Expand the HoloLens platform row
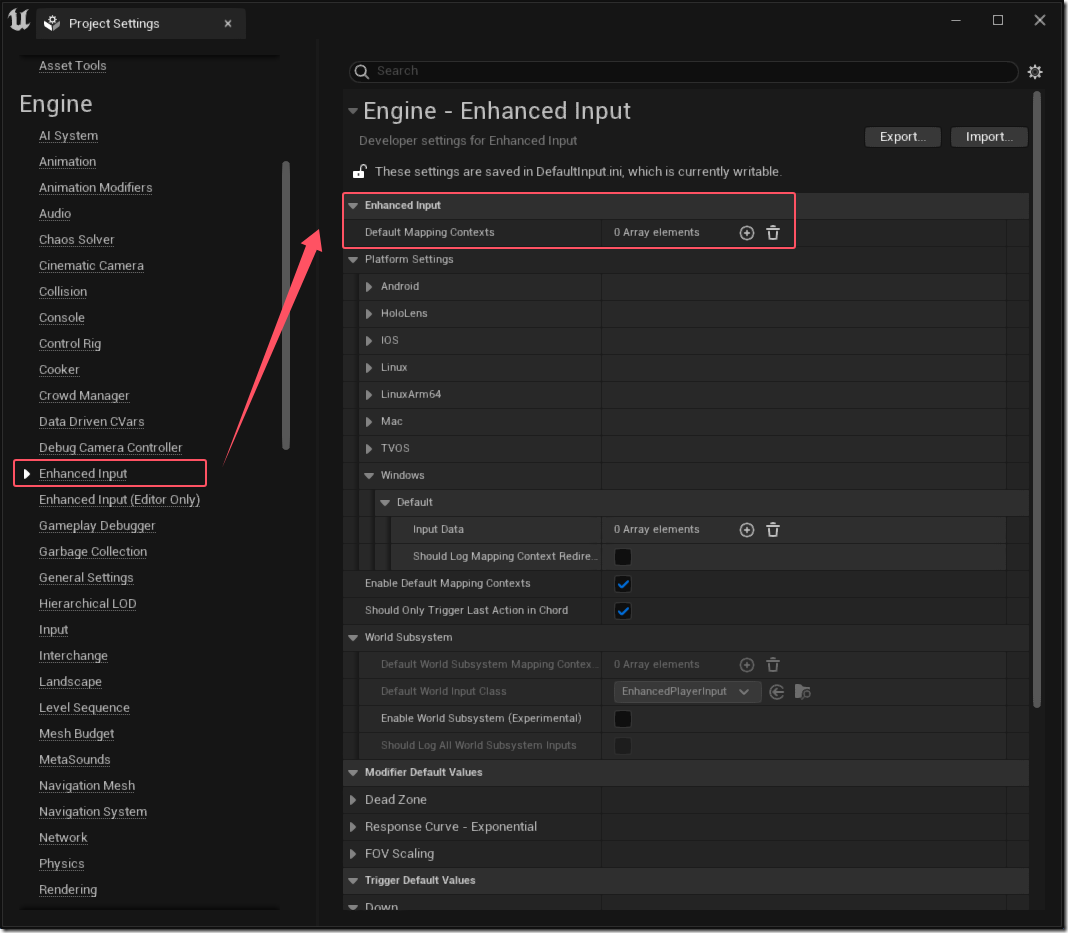Screen dimensions: 1068x933 click(x=368, y=313)
